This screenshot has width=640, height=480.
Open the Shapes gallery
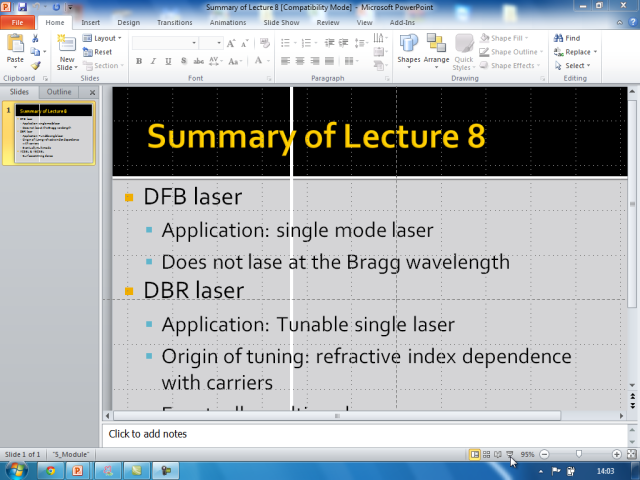coord(409,51)
